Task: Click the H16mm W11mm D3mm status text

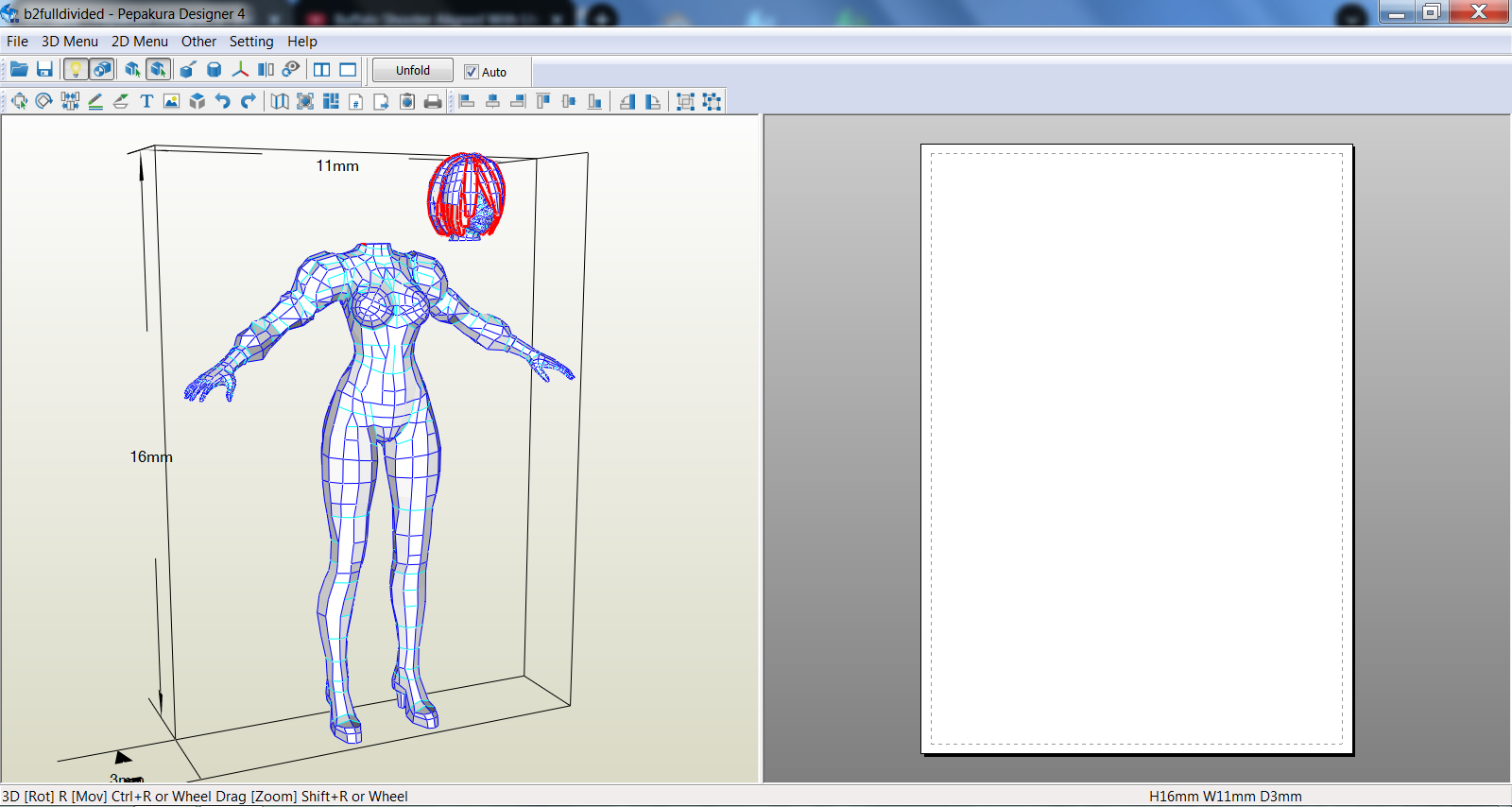Action: [1226, 797]
